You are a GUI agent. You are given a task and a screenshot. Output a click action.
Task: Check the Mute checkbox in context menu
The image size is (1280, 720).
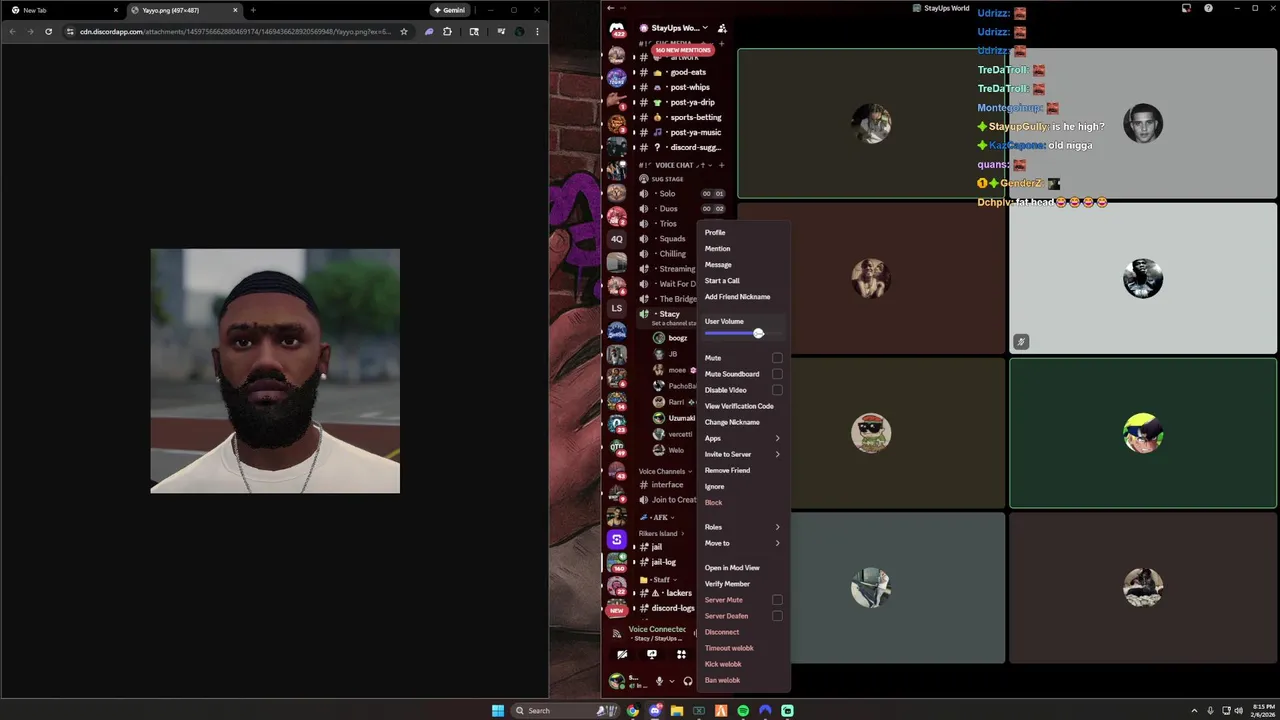pos(777,358)
